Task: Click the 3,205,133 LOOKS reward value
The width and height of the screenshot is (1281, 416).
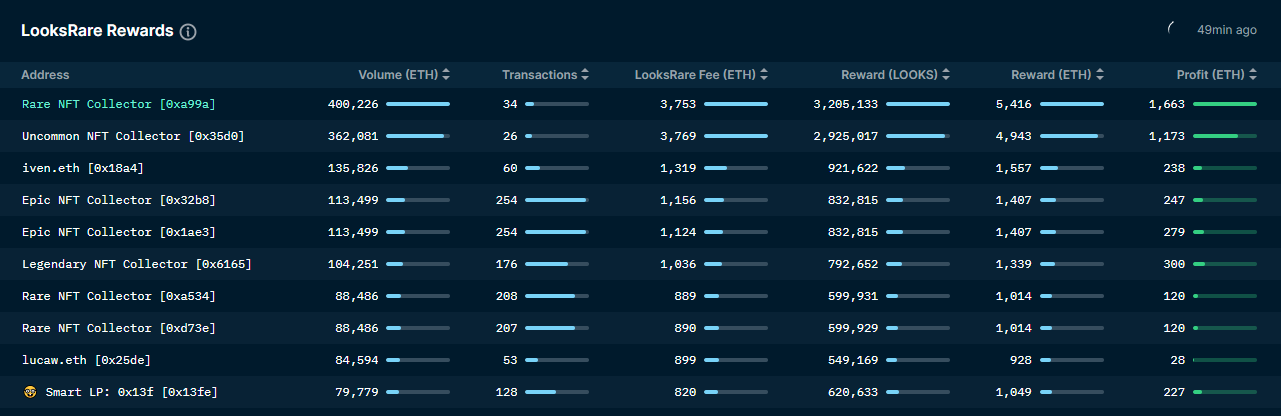Action: pos(846,104)
